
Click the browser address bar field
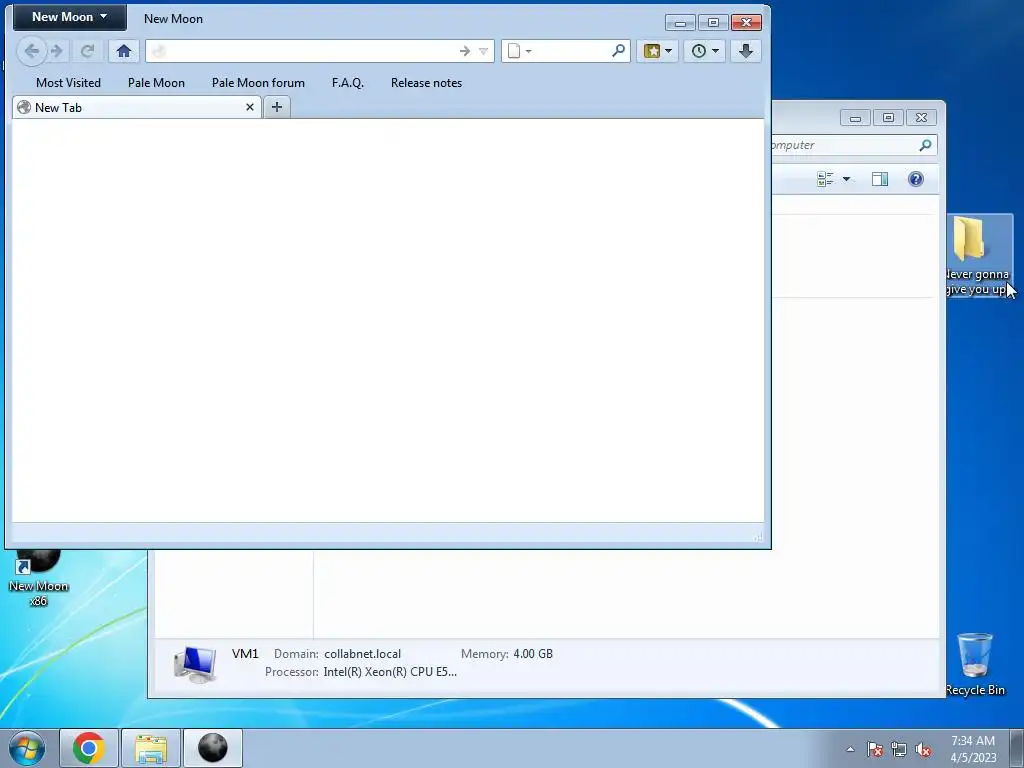[319, 51]
